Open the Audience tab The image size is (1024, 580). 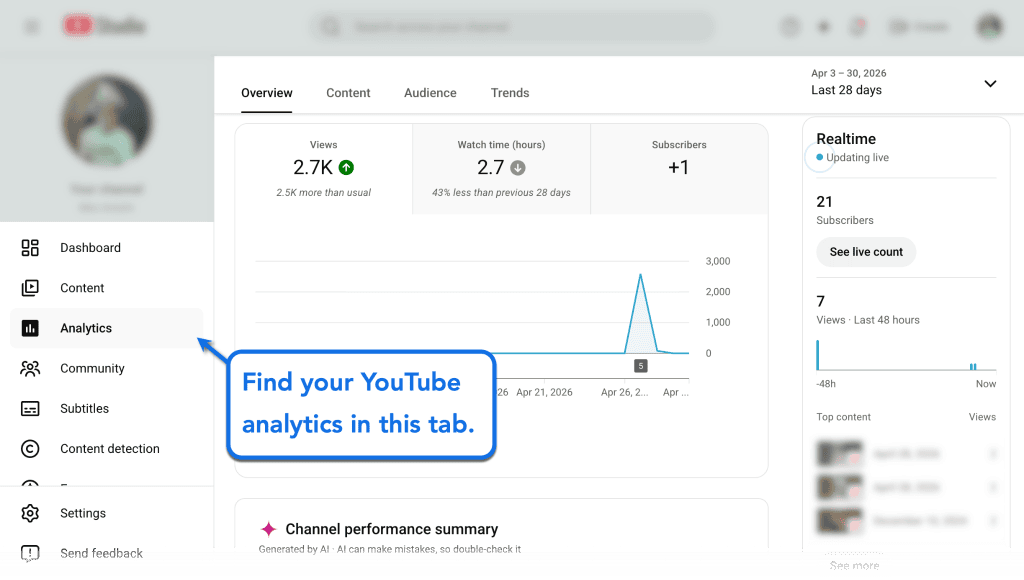coord(430,93)
